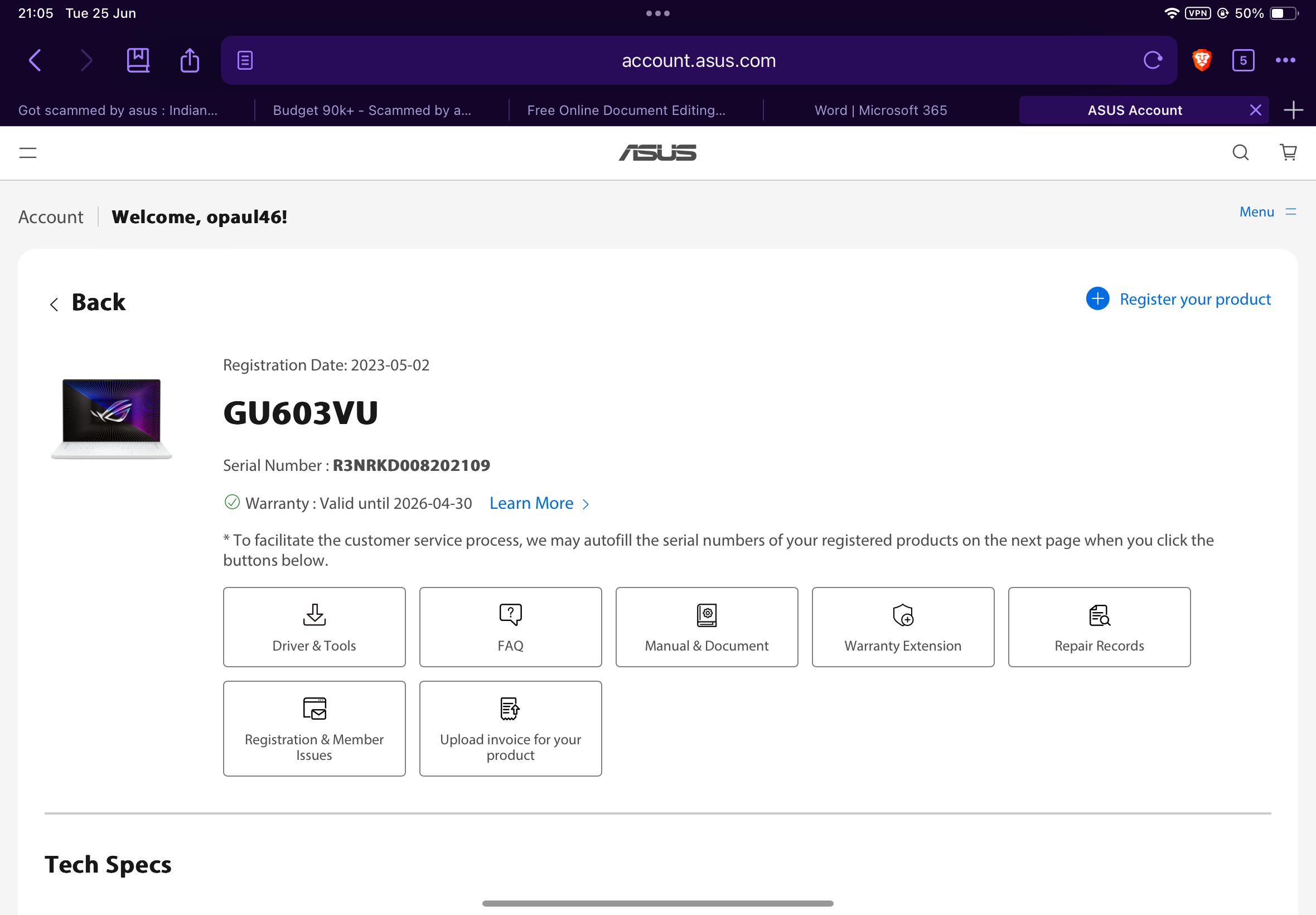Click the GU603VU model heading
Screen dimensions: 1316x915
[x=301, y=412]
